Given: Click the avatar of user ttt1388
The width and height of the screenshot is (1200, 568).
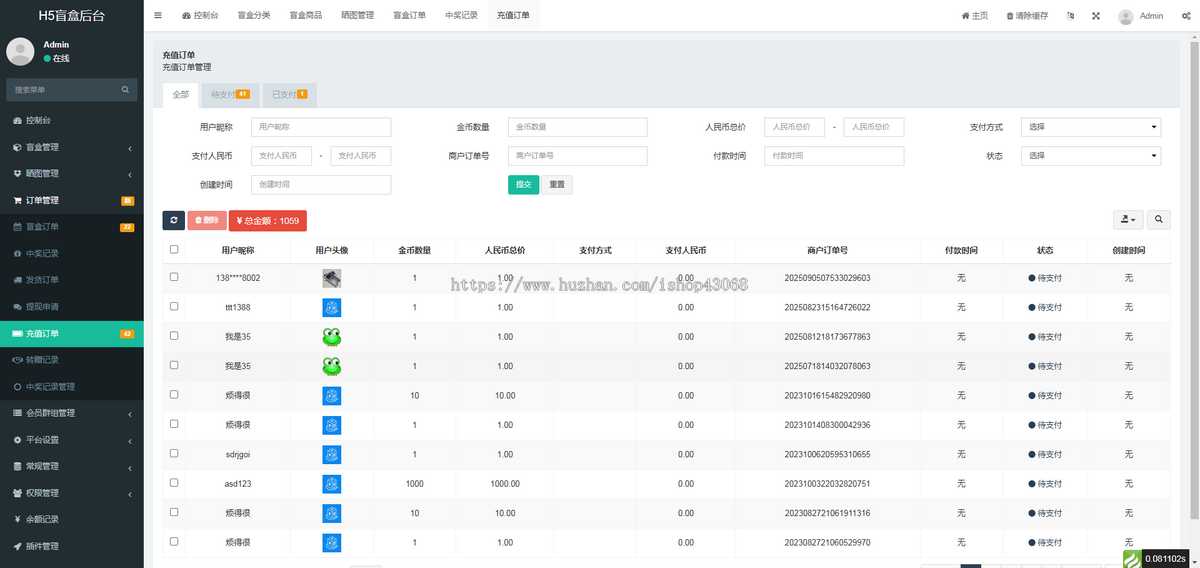Looking at the screenshot, I should [331, 307].
